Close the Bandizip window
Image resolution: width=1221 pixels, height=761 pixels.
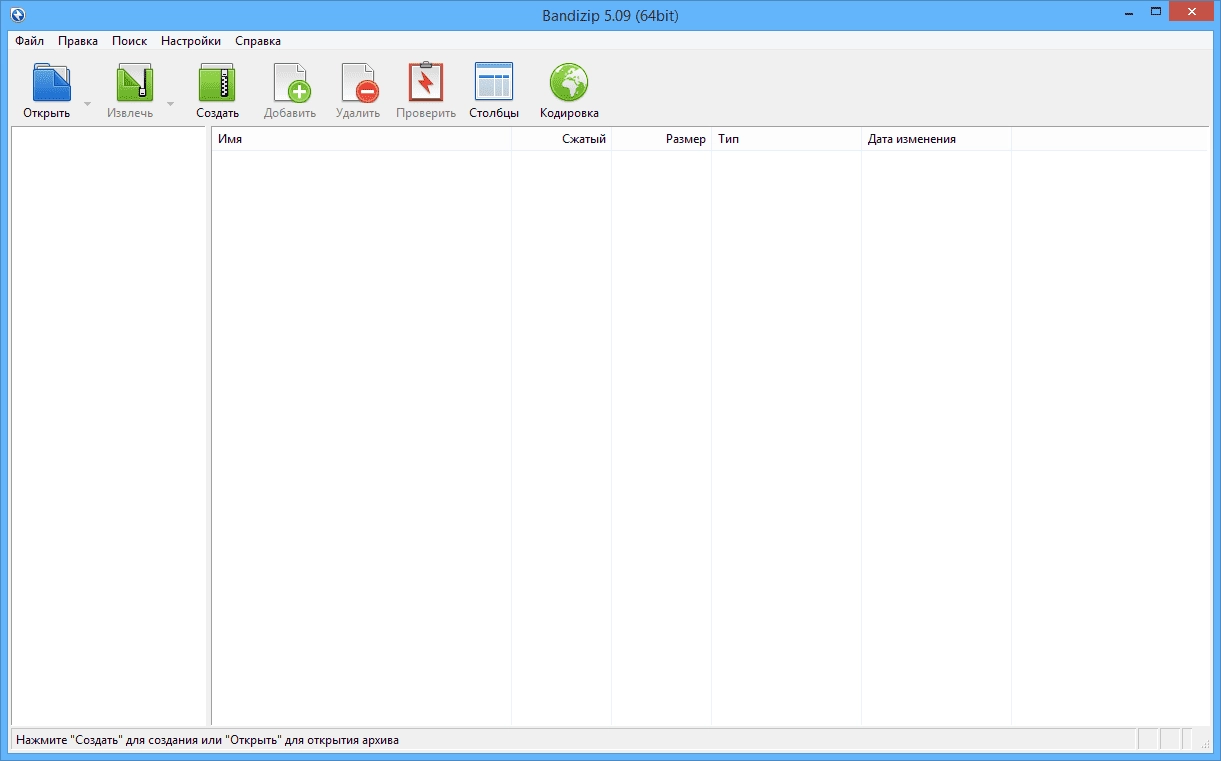pyautogui.click(x=1192, y=11)
